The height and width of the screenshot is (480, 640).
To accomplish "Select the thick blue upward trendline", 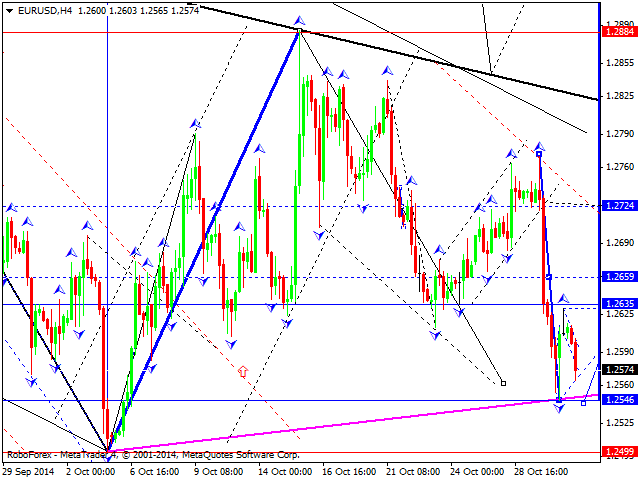I will click(x=204, y=241).
